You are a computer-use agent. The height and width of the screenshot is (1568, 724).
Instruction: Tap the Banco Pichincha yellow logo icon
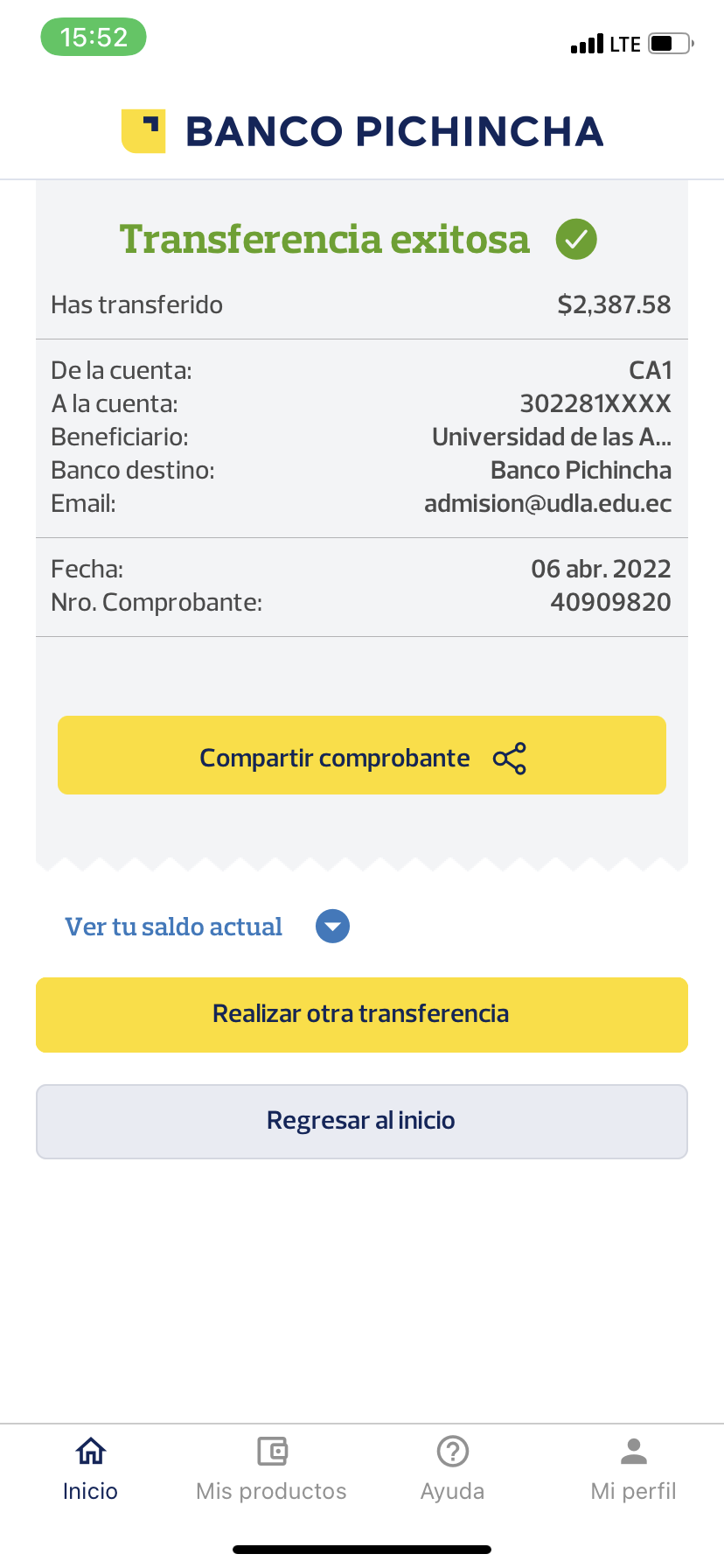(x=143, y=131)
